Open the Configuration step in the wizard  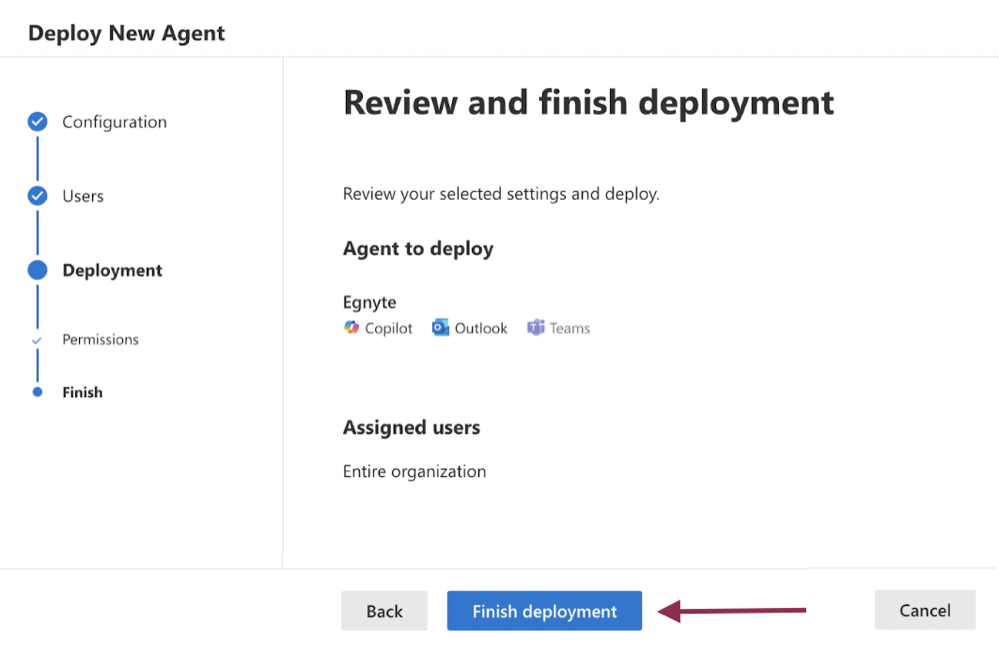pos(114,121)
